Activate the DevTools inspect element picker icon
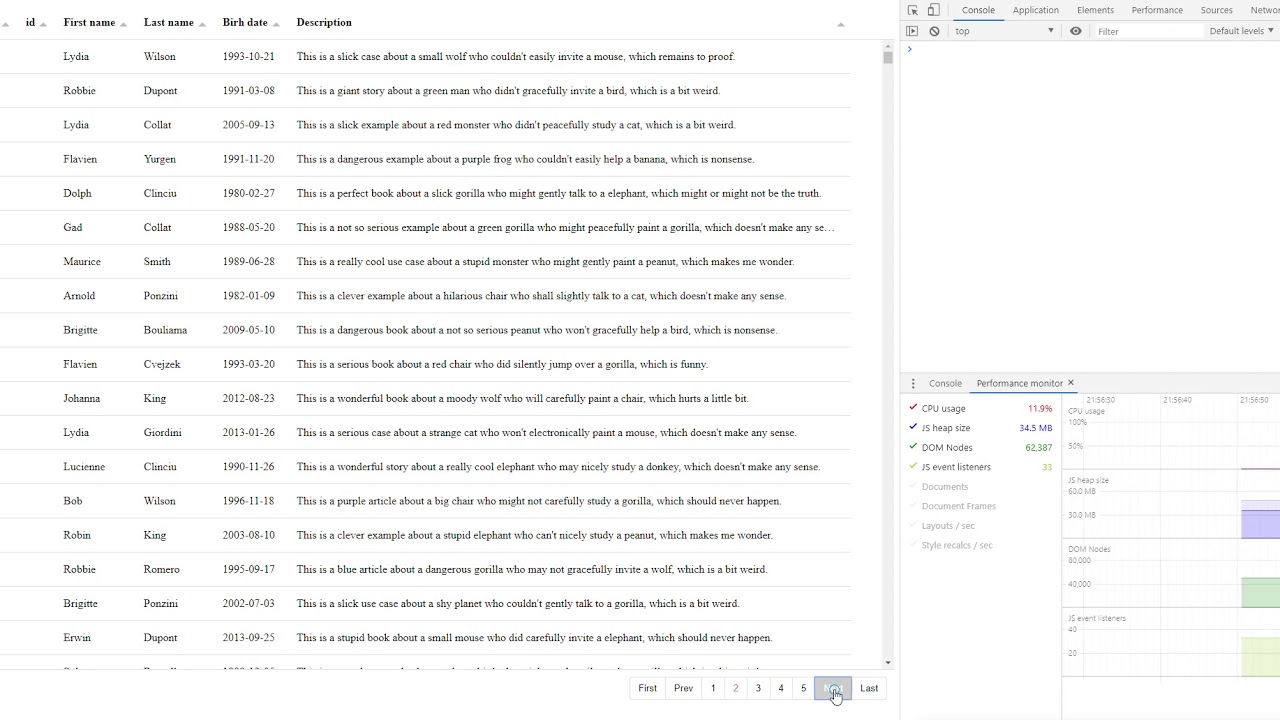The image size is (1280, 720). [913, 10]
